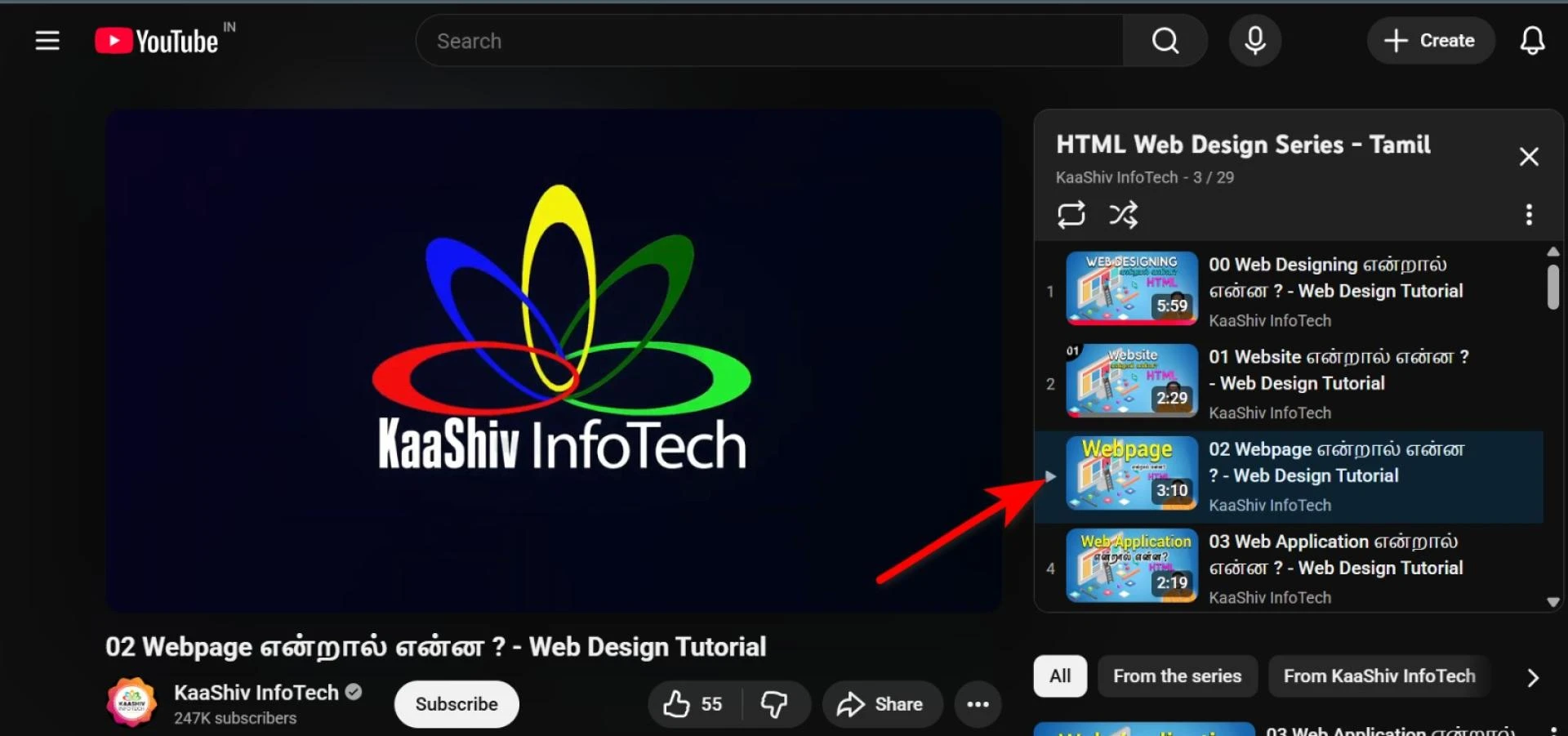Open the Create menu

[1431, 41]
